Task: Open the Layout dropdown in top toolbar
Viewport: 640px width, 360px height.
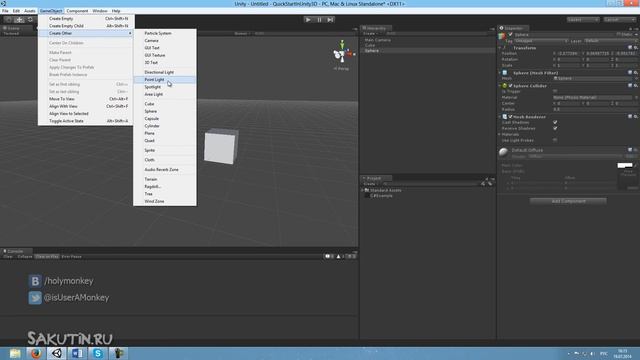Action: pyautogui.click(x=620, y=20)
